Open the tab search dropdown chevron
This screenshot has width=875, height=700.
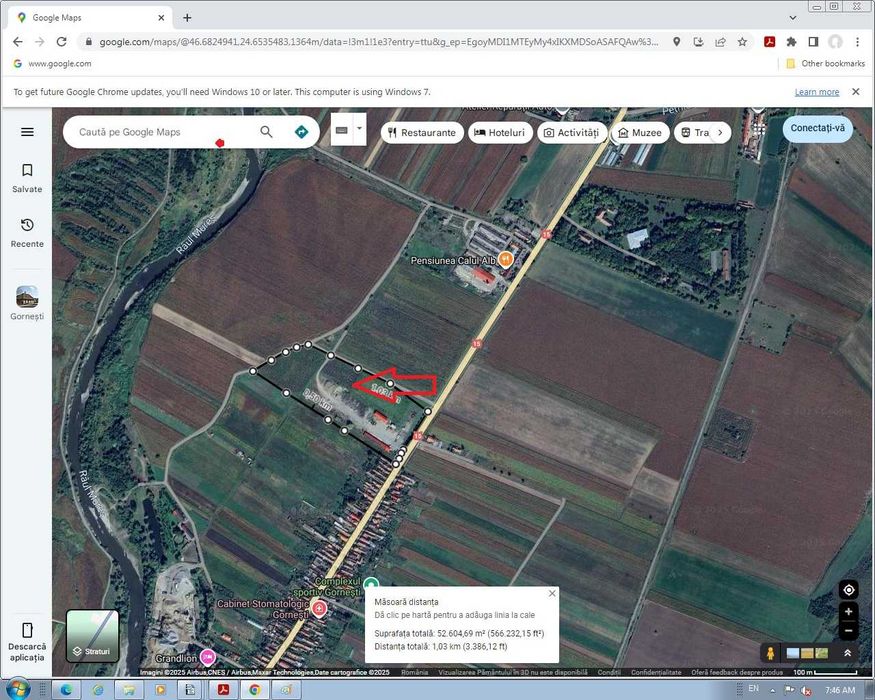(x=792, y=18)
